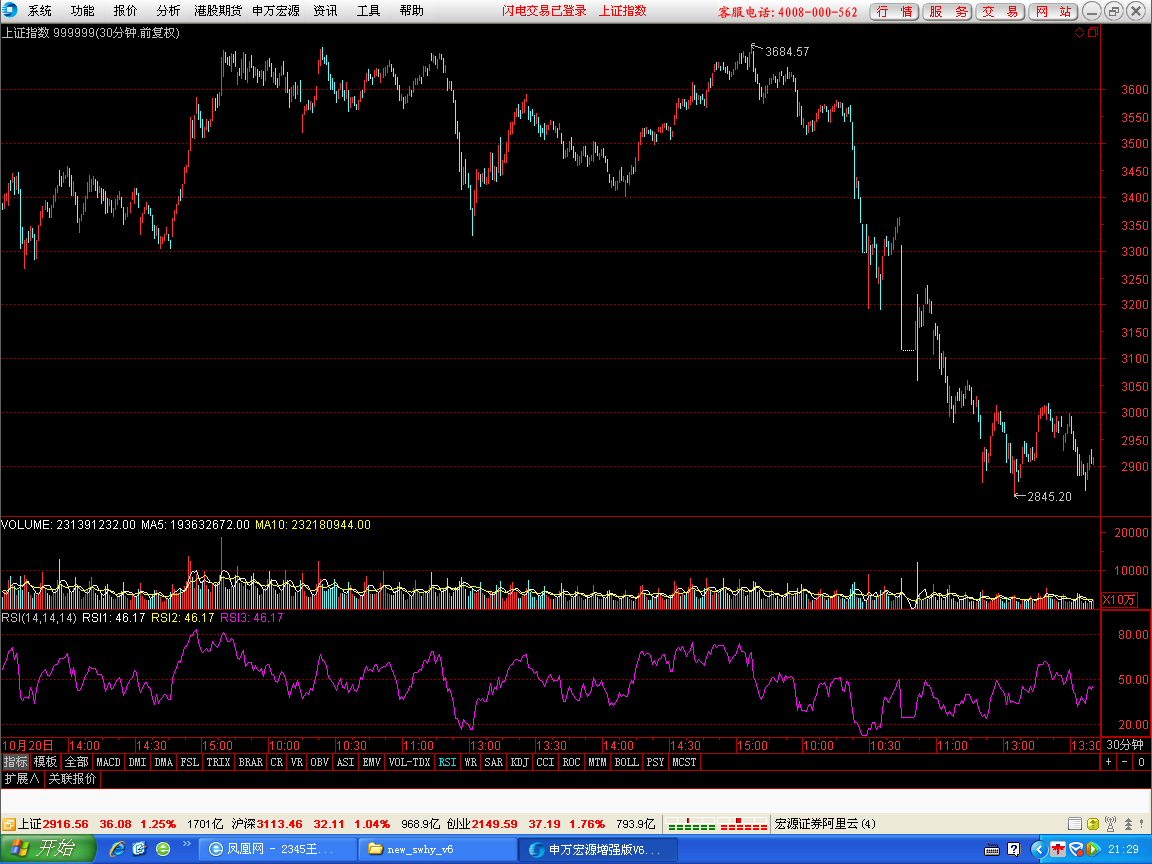Image resolution: width=1152 pixels, height=864 pixels.
Task: Open the 申万宏源 menu
Action: [276, 11]
